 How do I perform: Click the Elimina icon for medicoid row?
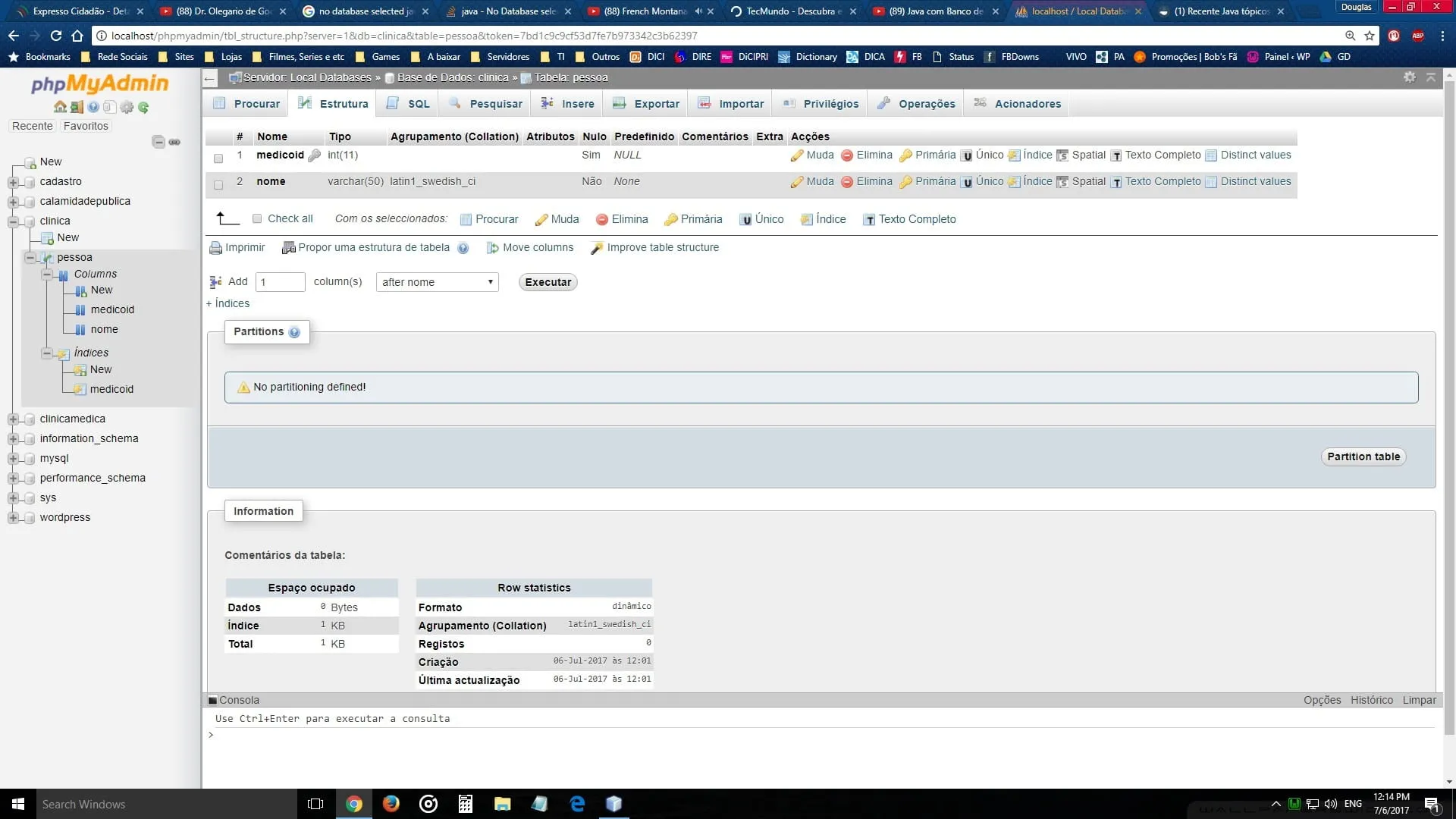coord(847,155)
